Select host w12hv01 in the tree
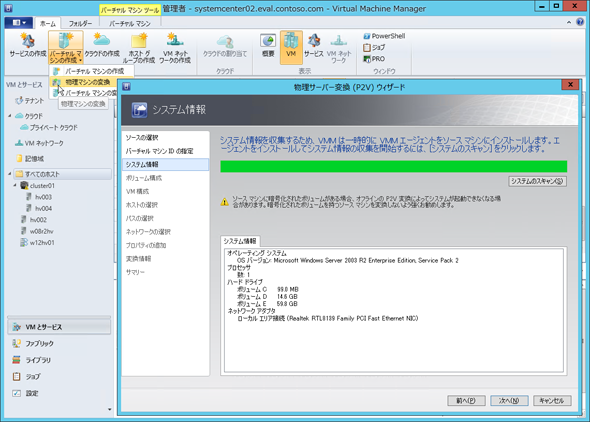 pos(37,243)
